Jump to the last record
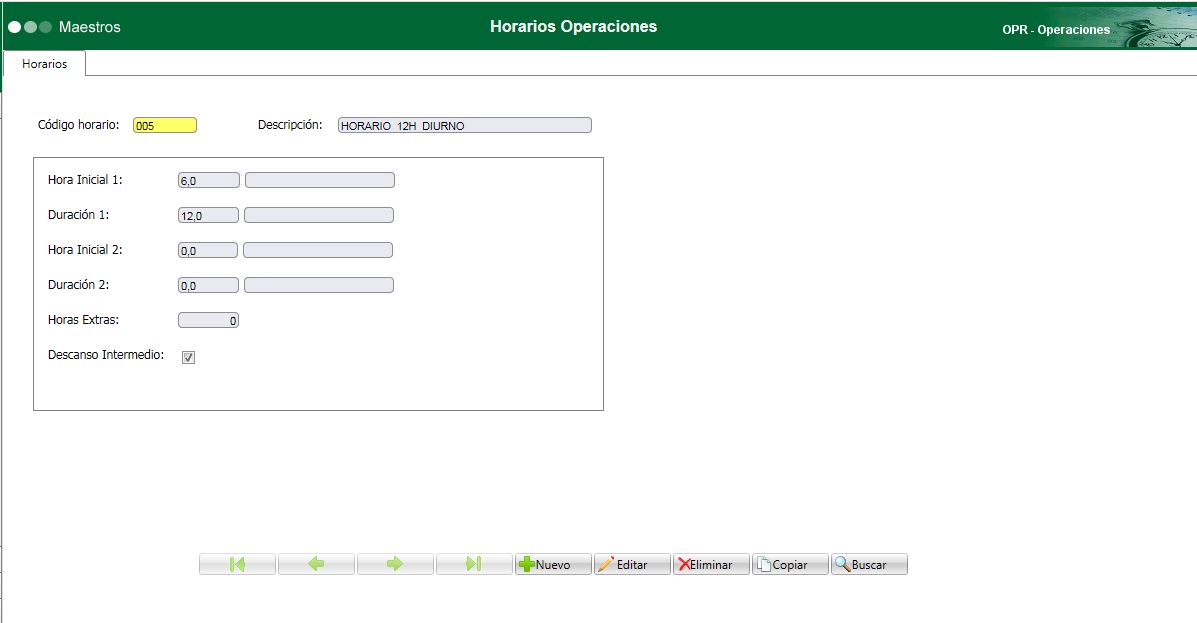Screen dimensions: 1197x623 [x=474, y=564]
